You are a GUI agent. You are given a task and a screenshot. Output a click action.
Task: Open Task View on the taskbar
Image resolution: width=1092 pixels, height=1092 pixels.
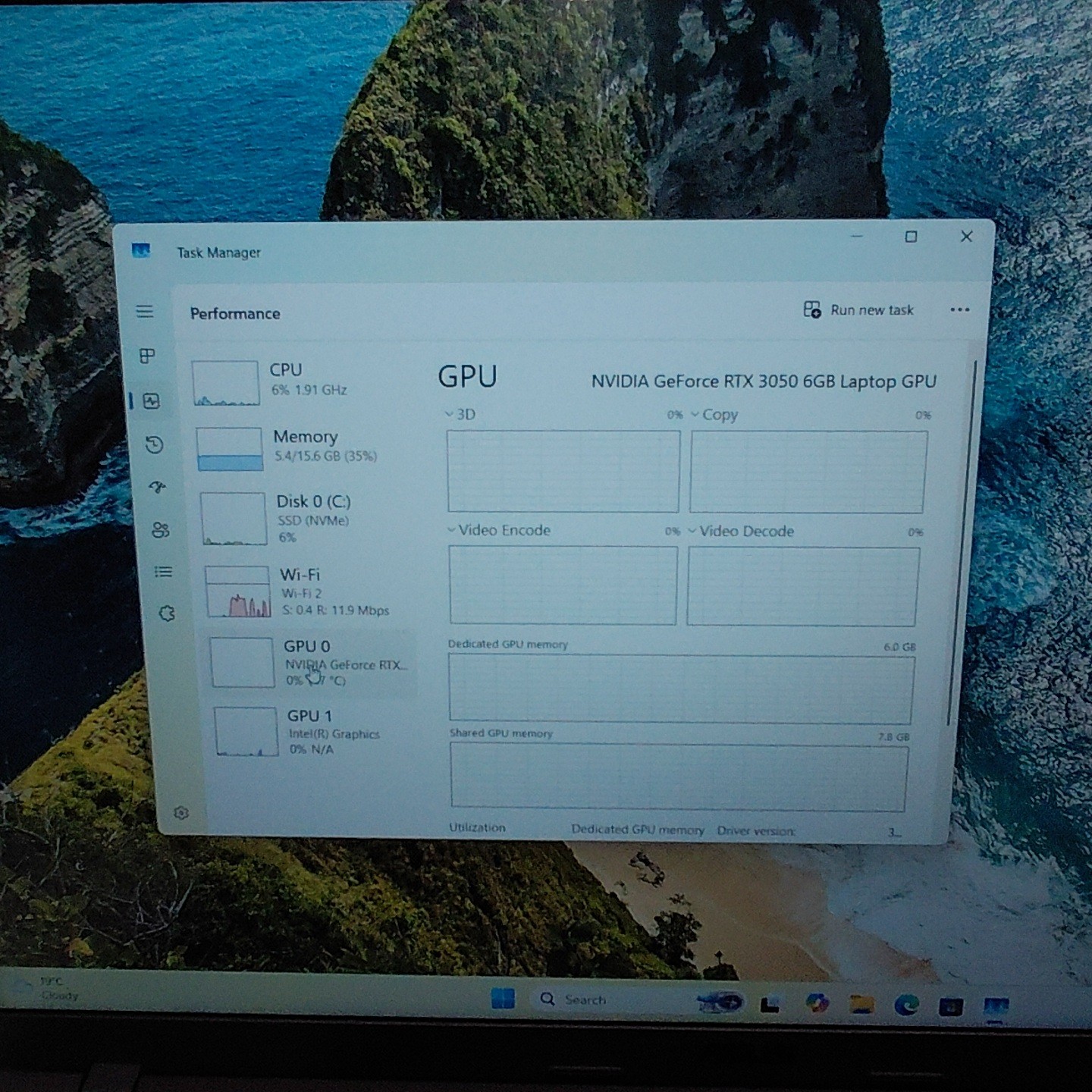tap(770, 1004)
